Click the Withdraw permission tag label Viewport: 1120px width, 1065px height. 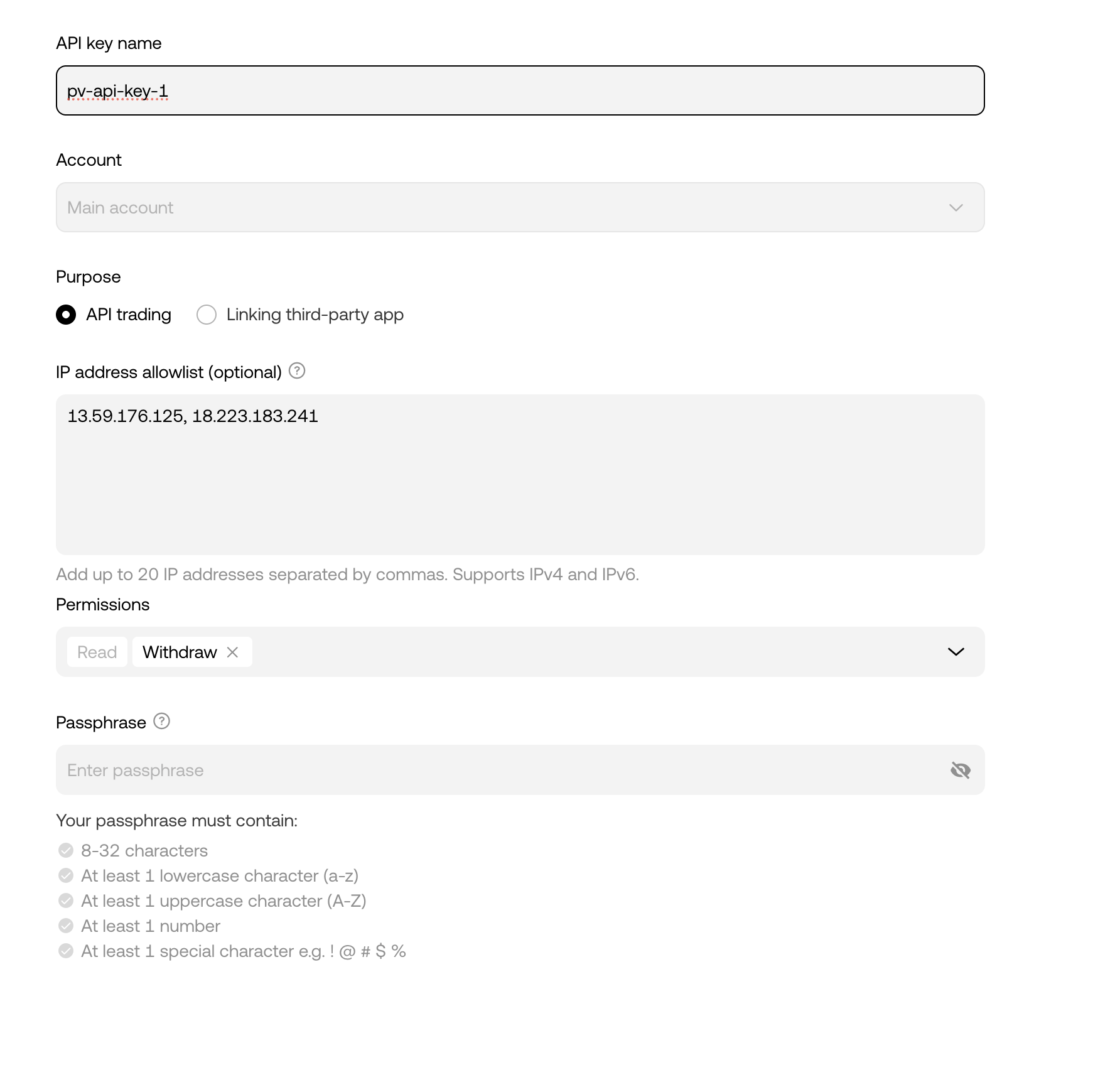180,652
